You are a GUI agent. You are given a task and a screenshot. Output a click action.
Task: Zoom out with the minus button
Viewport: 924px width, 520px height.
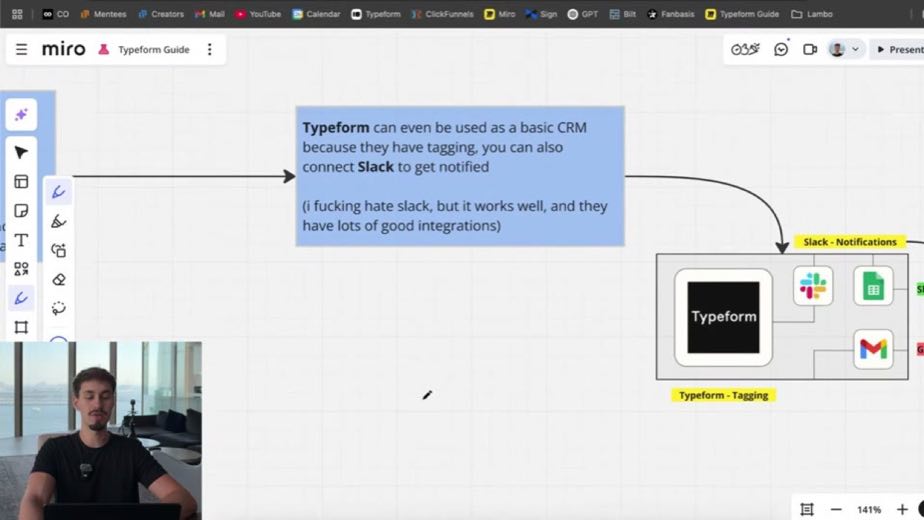coord(836,509)
